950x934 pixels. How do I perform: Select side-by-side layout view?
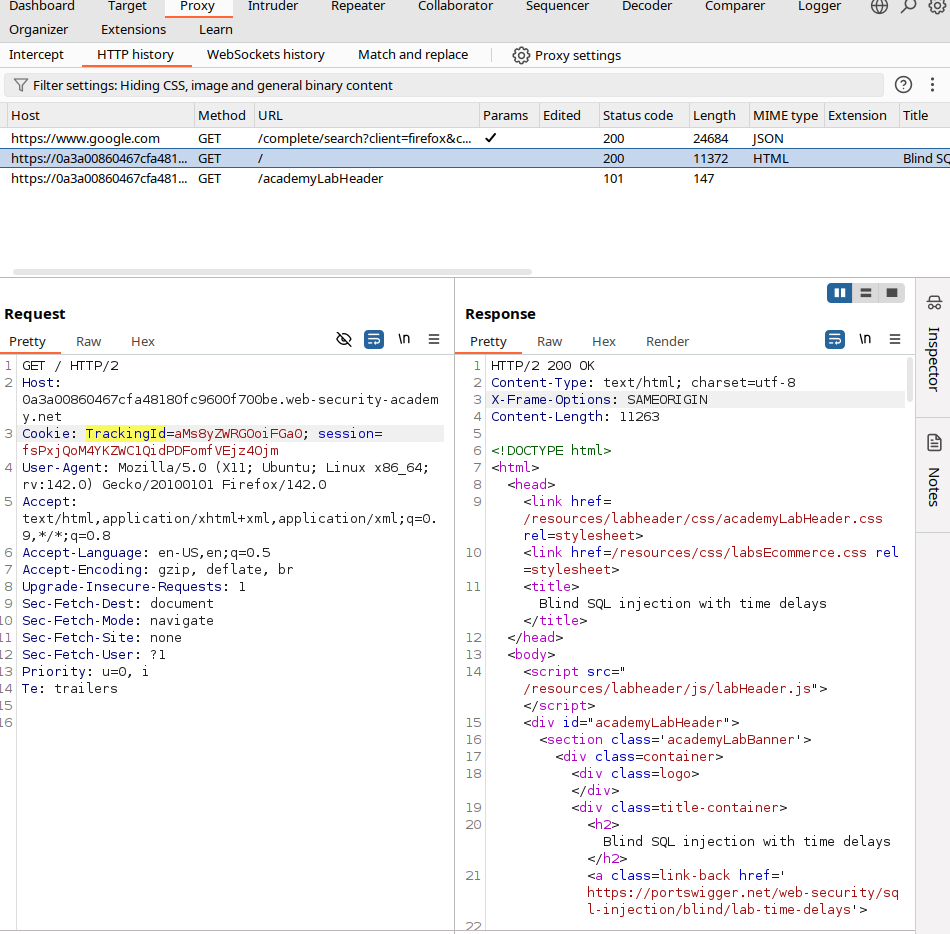click(x=840, y=293)
